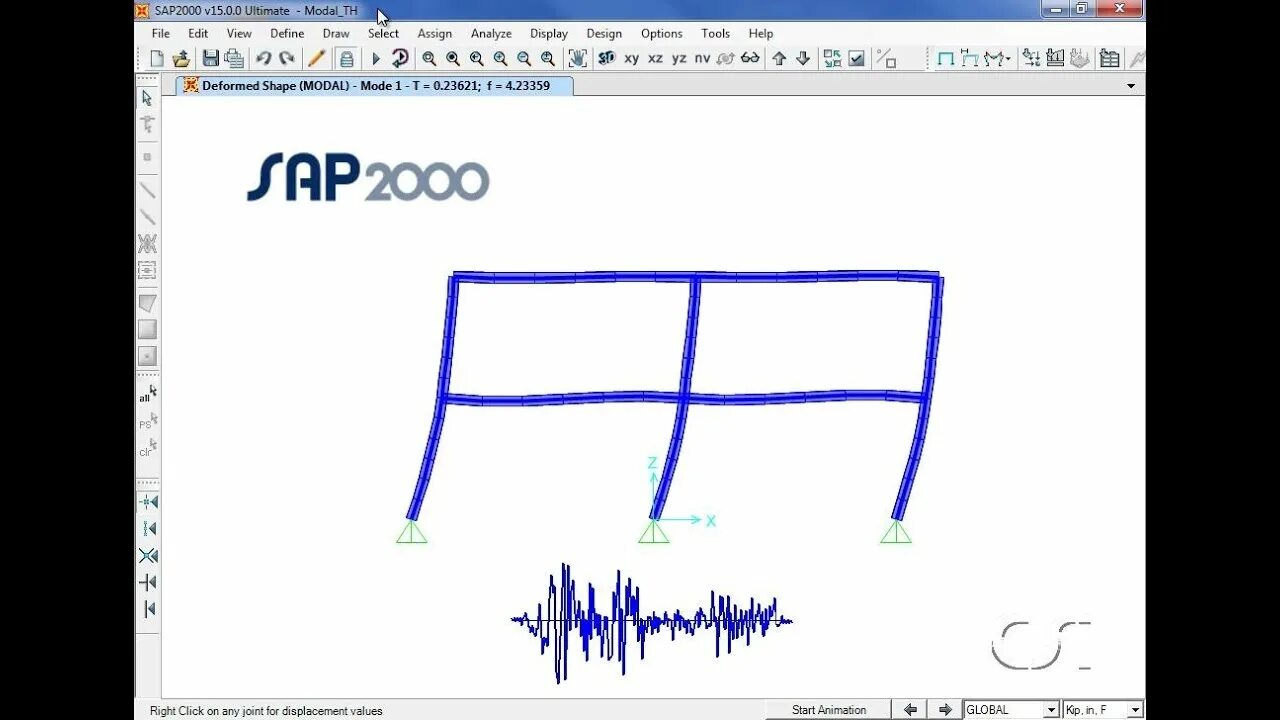This screenshot has height=720, width=1280.
Task: Print graphics using the printer icon
Action: click(234, 59)
